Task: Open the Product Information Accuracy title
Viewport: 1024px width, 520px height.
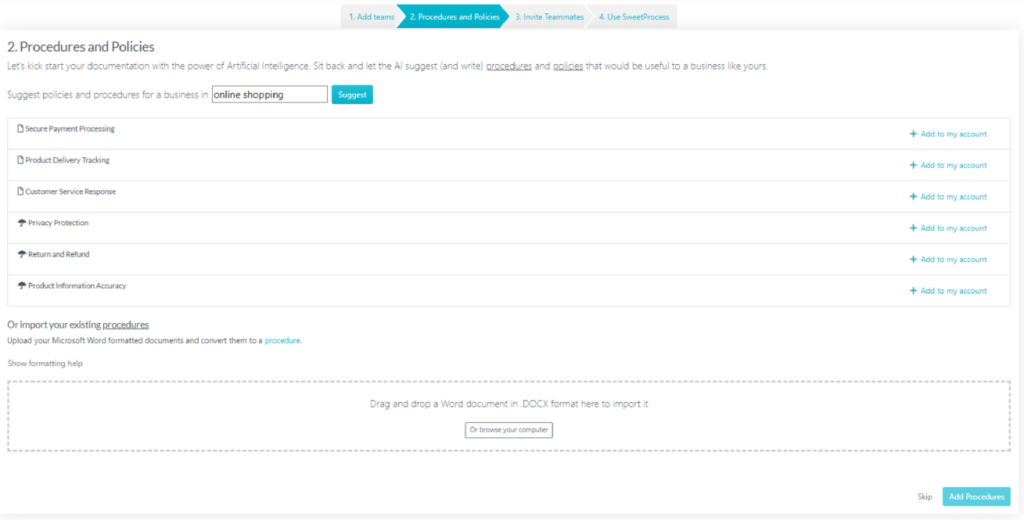Action: tap(77, 285)
